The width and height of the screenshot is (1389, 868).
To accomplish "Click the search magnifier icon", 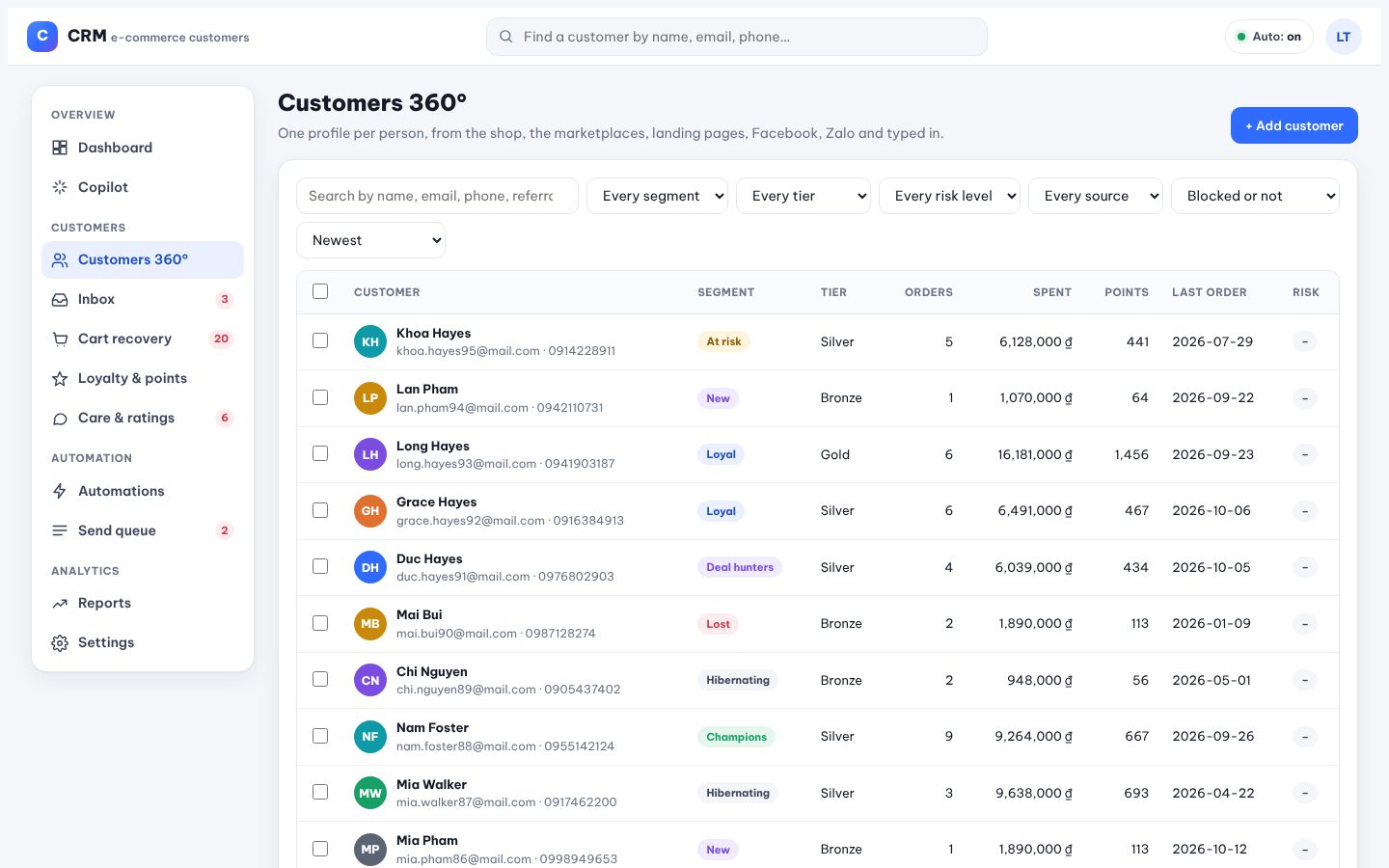I will [x=506, y=37].
